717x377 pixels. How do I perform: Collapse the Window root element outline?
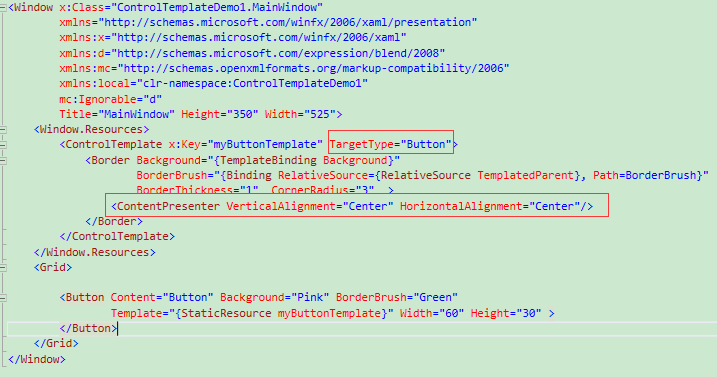tap(3, 7)
